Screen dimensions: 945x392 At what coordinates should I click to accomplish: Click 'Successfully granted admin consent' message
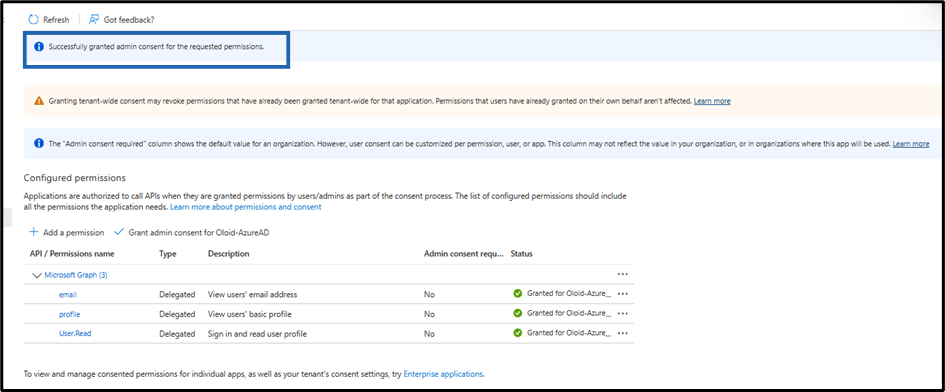click(157, 47)
